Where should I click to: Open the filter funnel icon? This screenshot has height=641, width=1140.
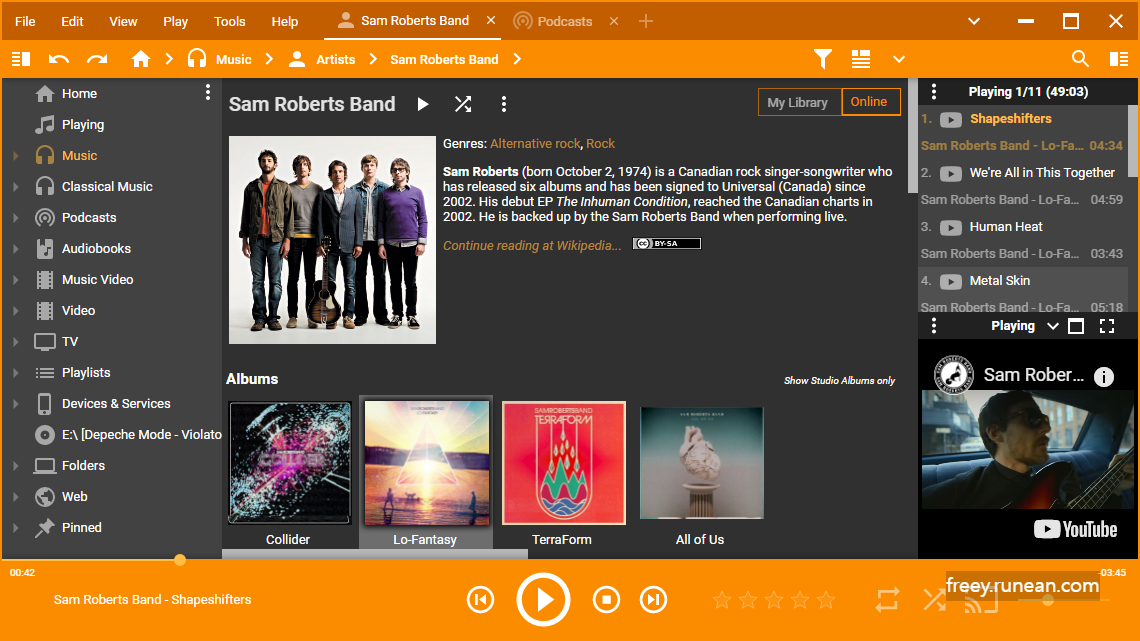822,59
